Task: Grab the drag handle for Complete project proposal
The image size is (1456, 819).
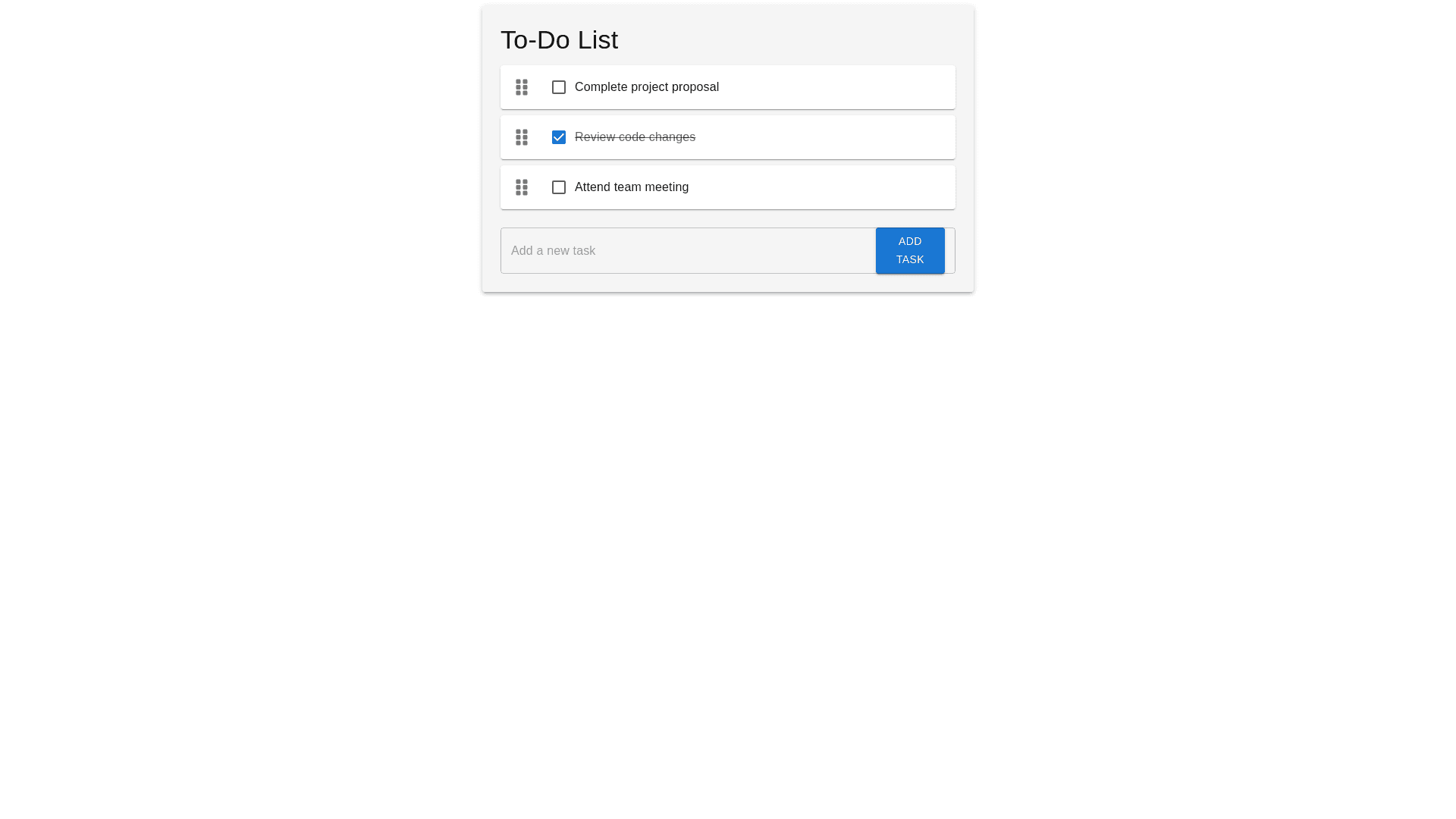Action: 522,87
